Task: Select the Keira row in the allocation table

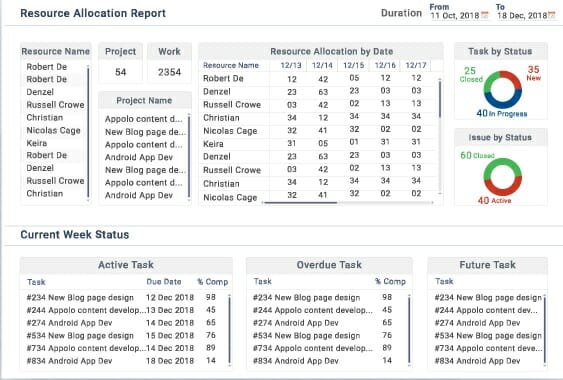Action: (318, 143)
